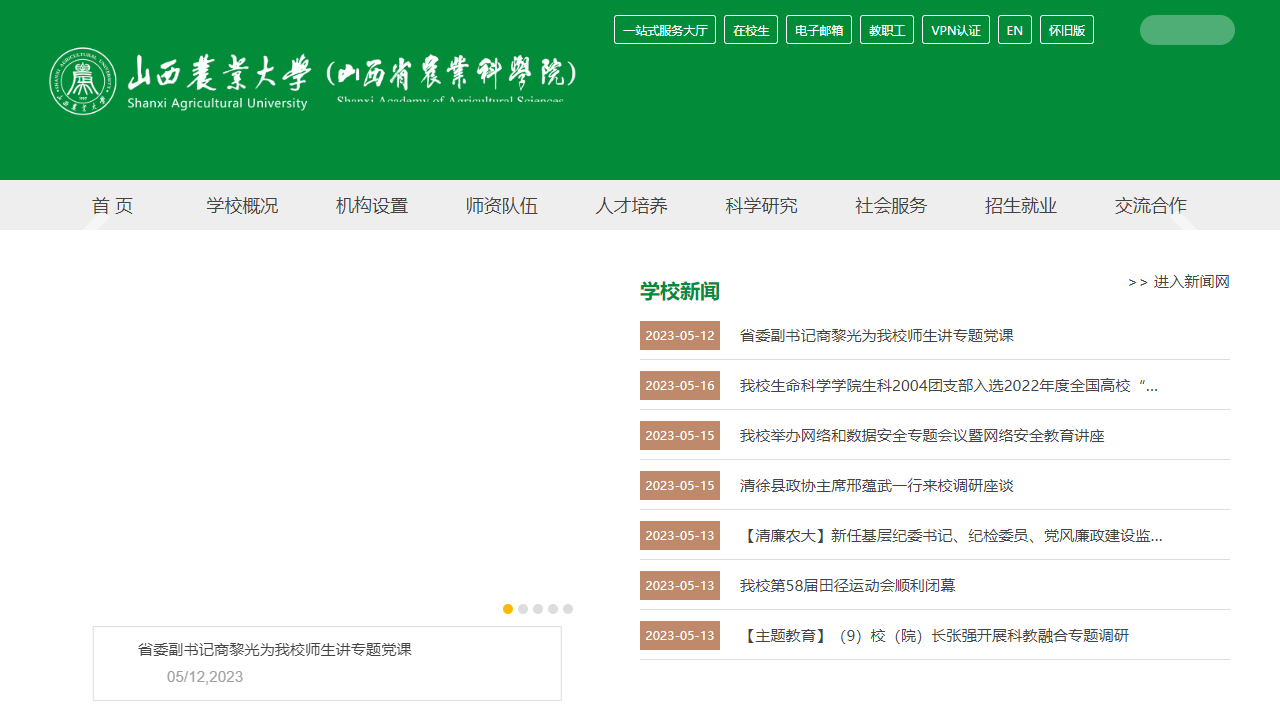Image resolution: width=1280 pixels, height=720 pixels.
Task: Expand the 招生就业 menu item
Action: pos(1020,206)
